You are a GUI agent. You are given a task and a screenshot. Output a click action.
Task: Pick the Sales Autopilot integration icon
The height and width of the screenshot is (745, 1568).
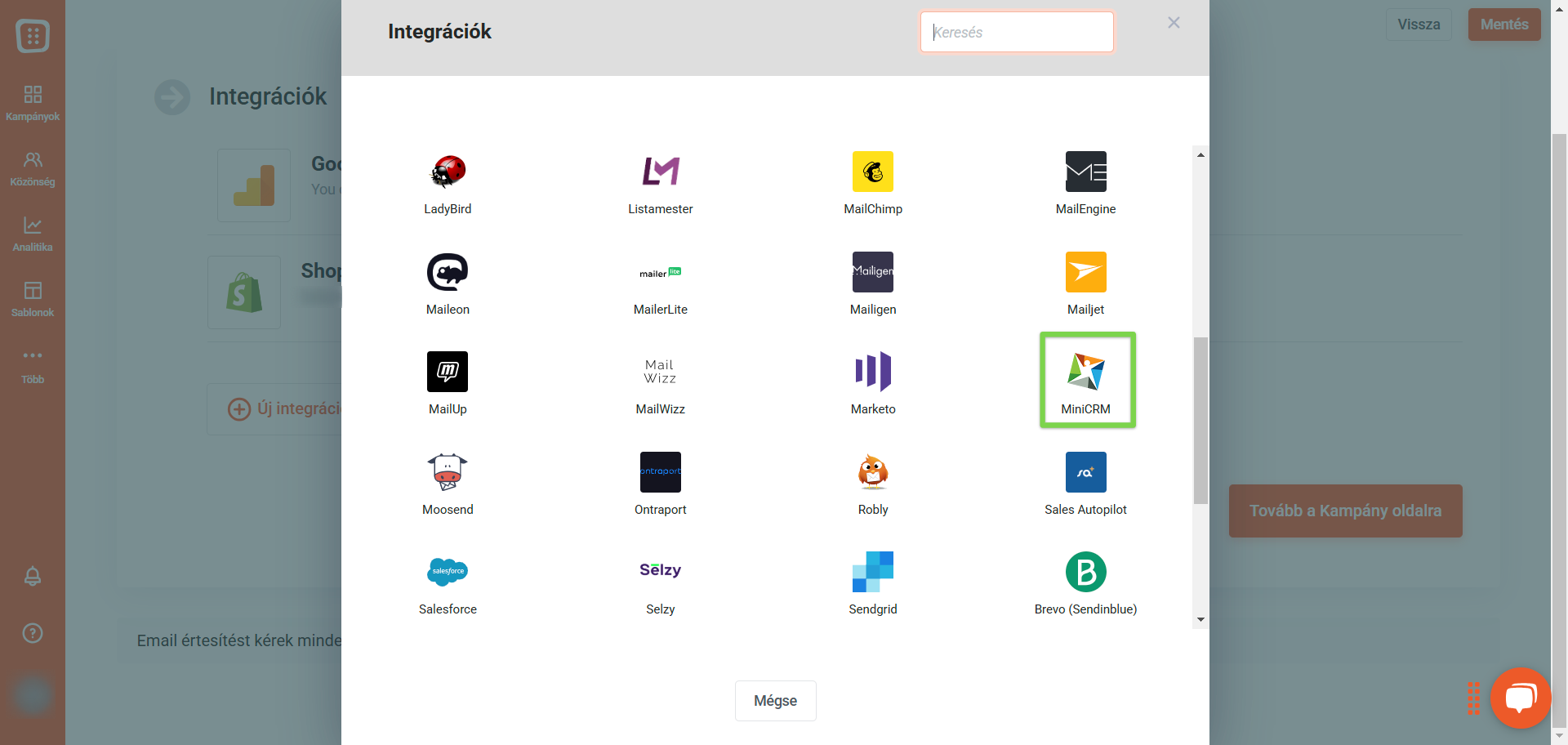tap(1085, 472)
